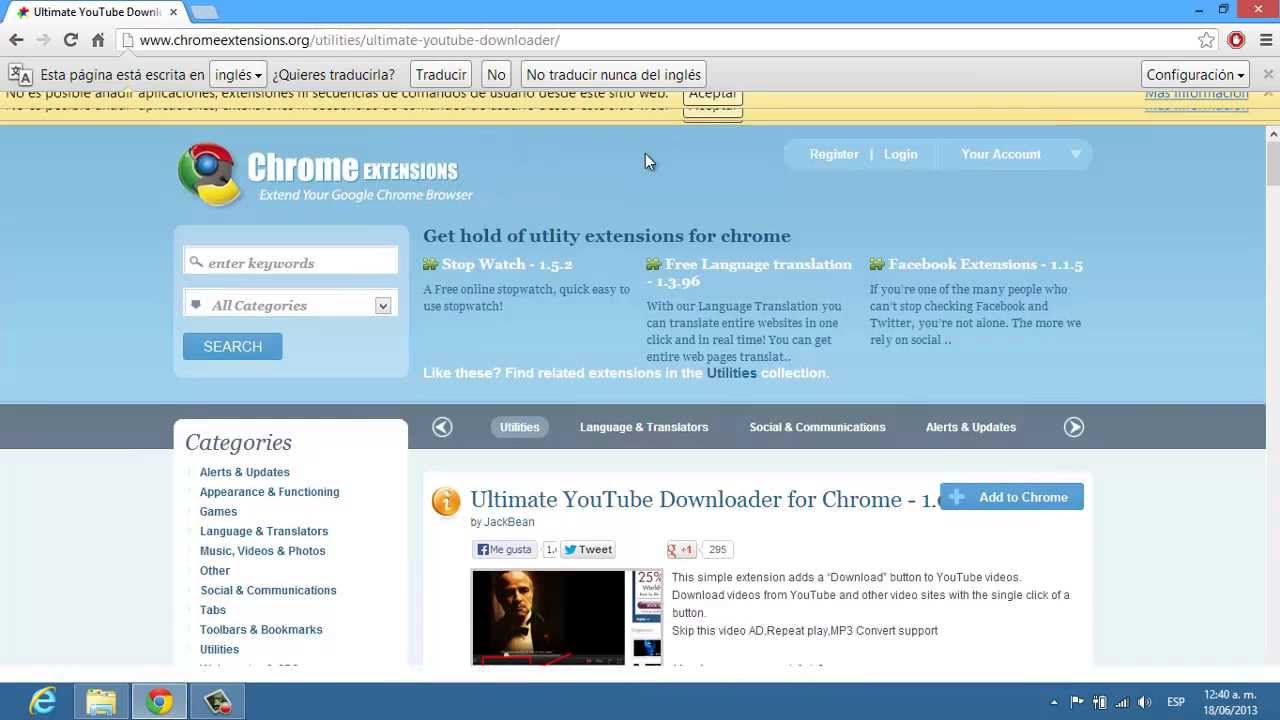Click the Google +1 button
This screenshot has height=720, width=1280.
[681, 549]
